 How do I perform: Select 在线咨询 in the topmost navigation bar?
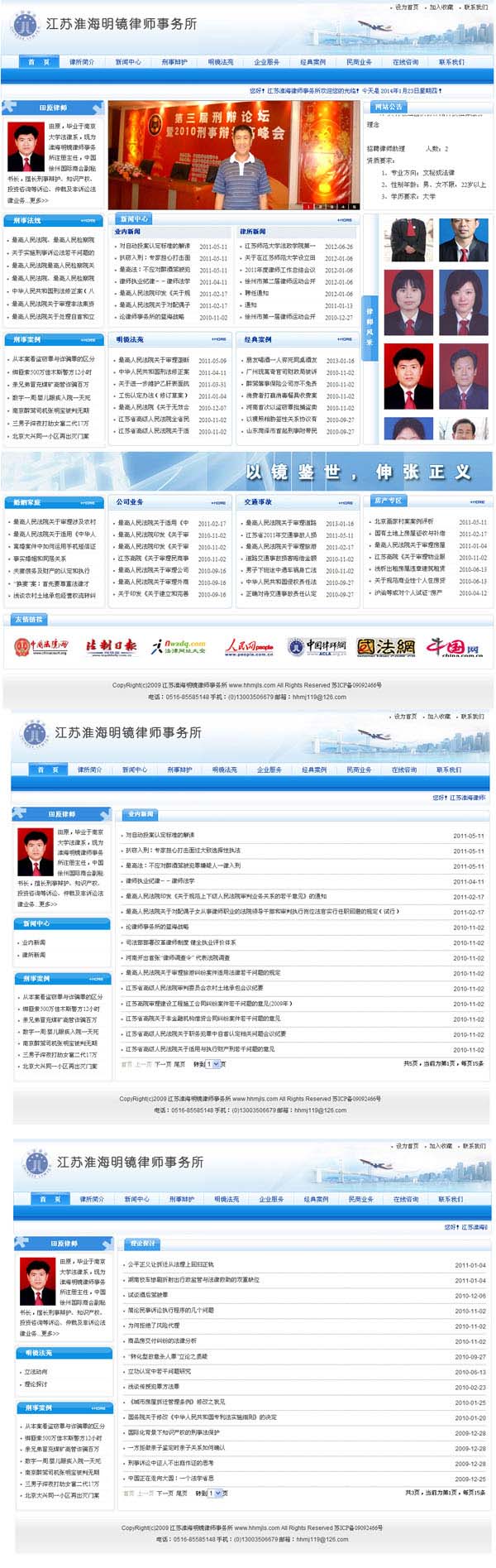(x=405, y=62)
